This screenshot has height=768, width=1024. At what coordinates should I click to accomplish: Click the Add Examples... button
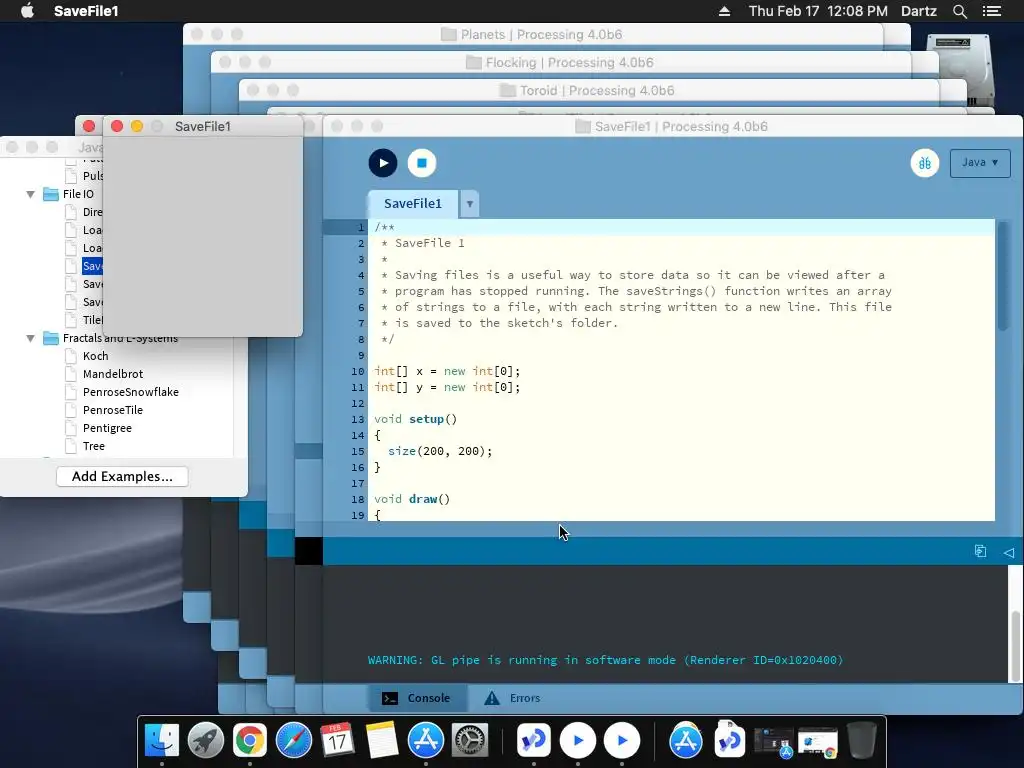(x=122, y=476)
